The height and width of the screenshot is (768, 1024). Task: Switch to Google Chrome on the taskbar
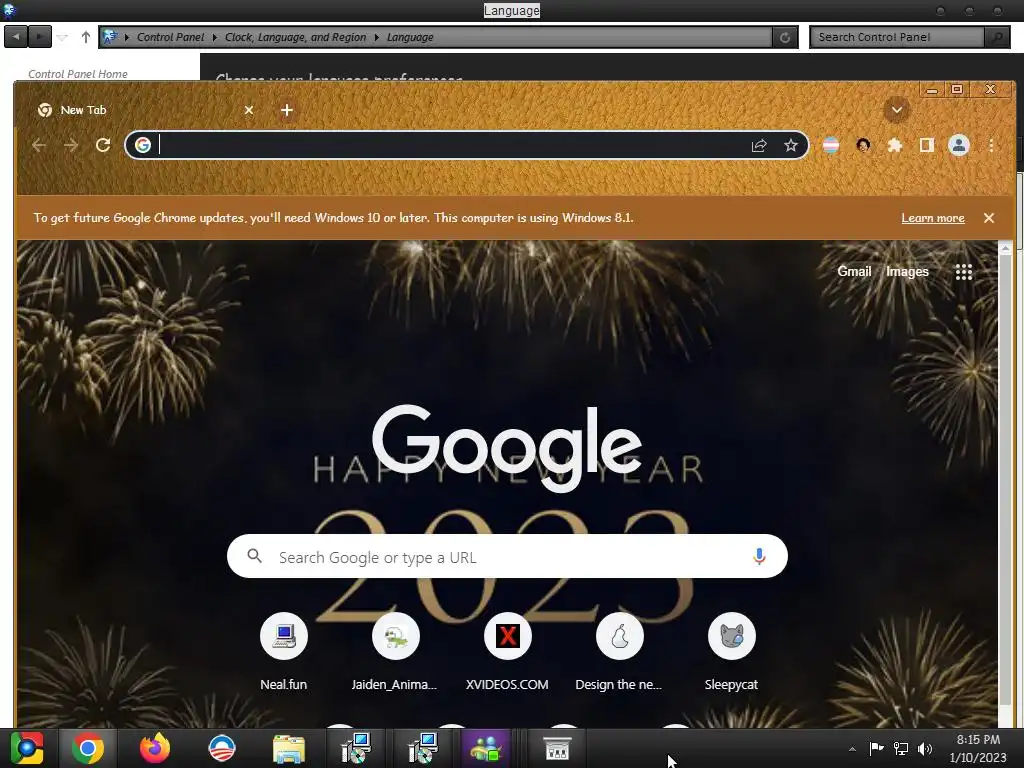tap(88, 748)
